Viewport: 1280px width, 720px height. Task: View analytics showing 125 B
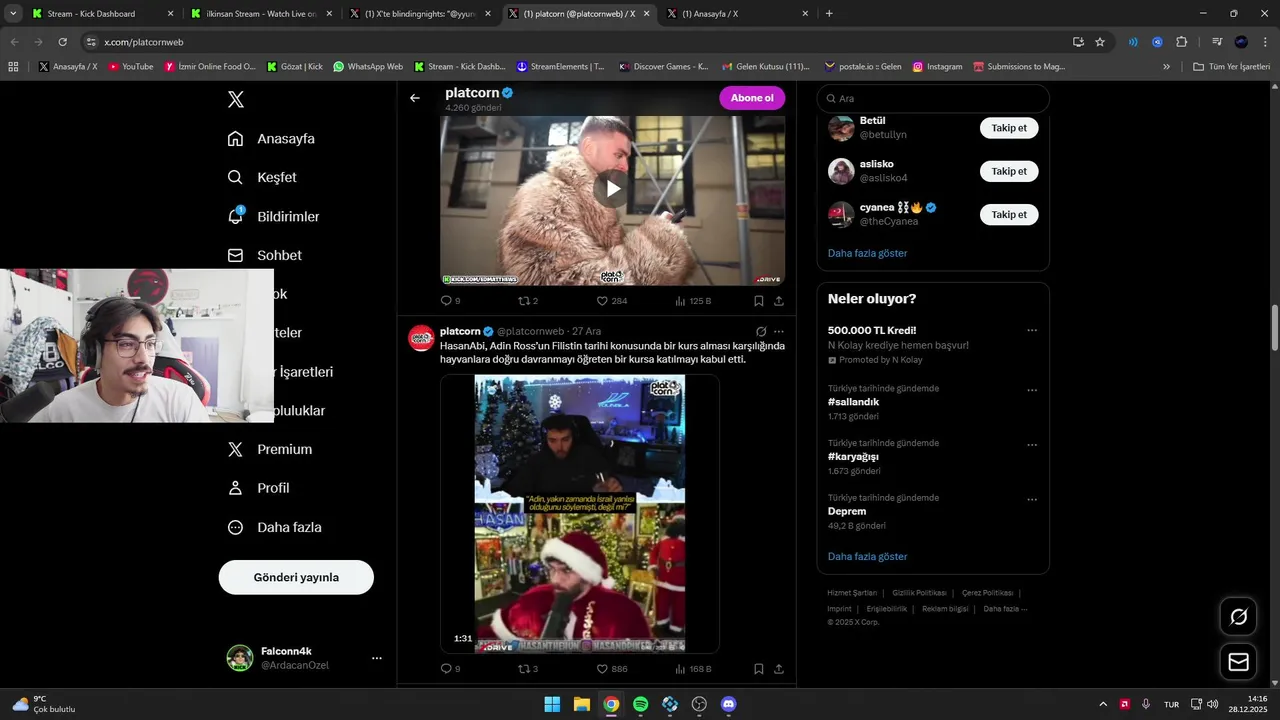click(x=693, y=301)
